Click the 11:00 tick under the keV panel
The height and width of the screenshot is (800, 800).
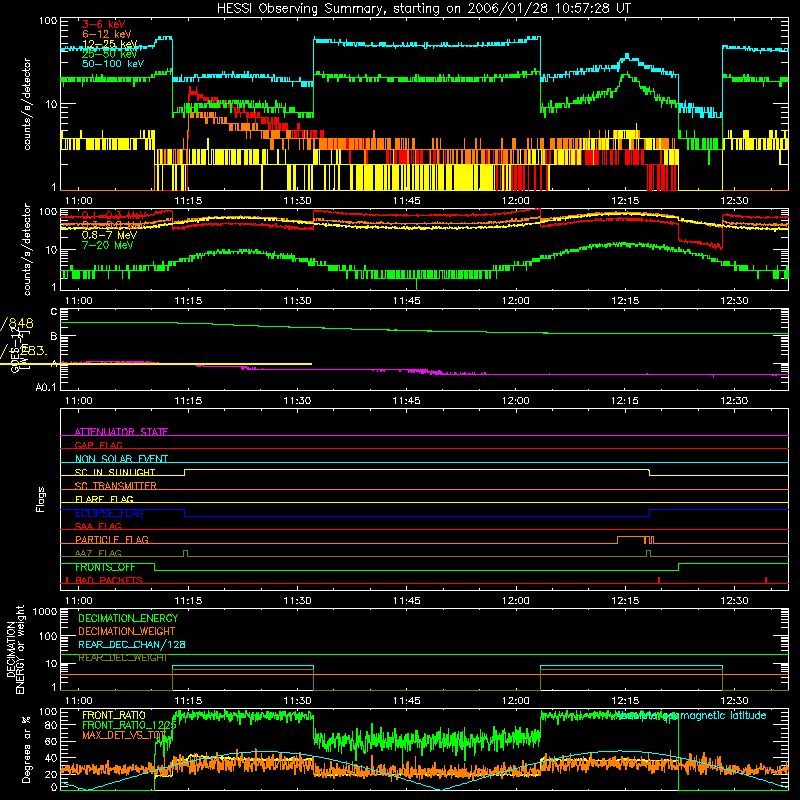(79, 201)
